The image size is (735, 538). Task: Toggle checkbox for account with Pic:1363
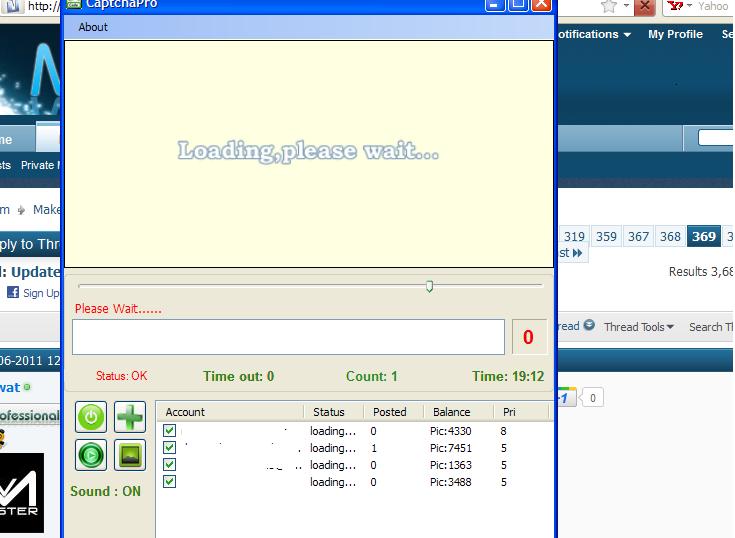click(x=169, y=464)
